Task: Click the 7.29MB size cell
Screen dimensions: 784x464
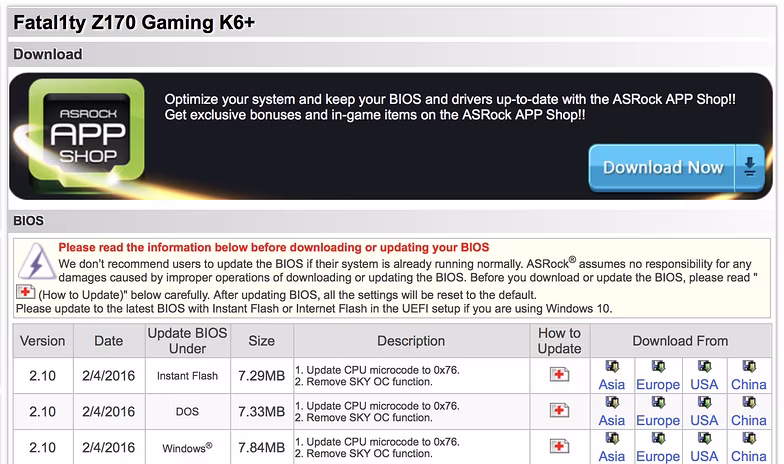Action: point(262,376)
